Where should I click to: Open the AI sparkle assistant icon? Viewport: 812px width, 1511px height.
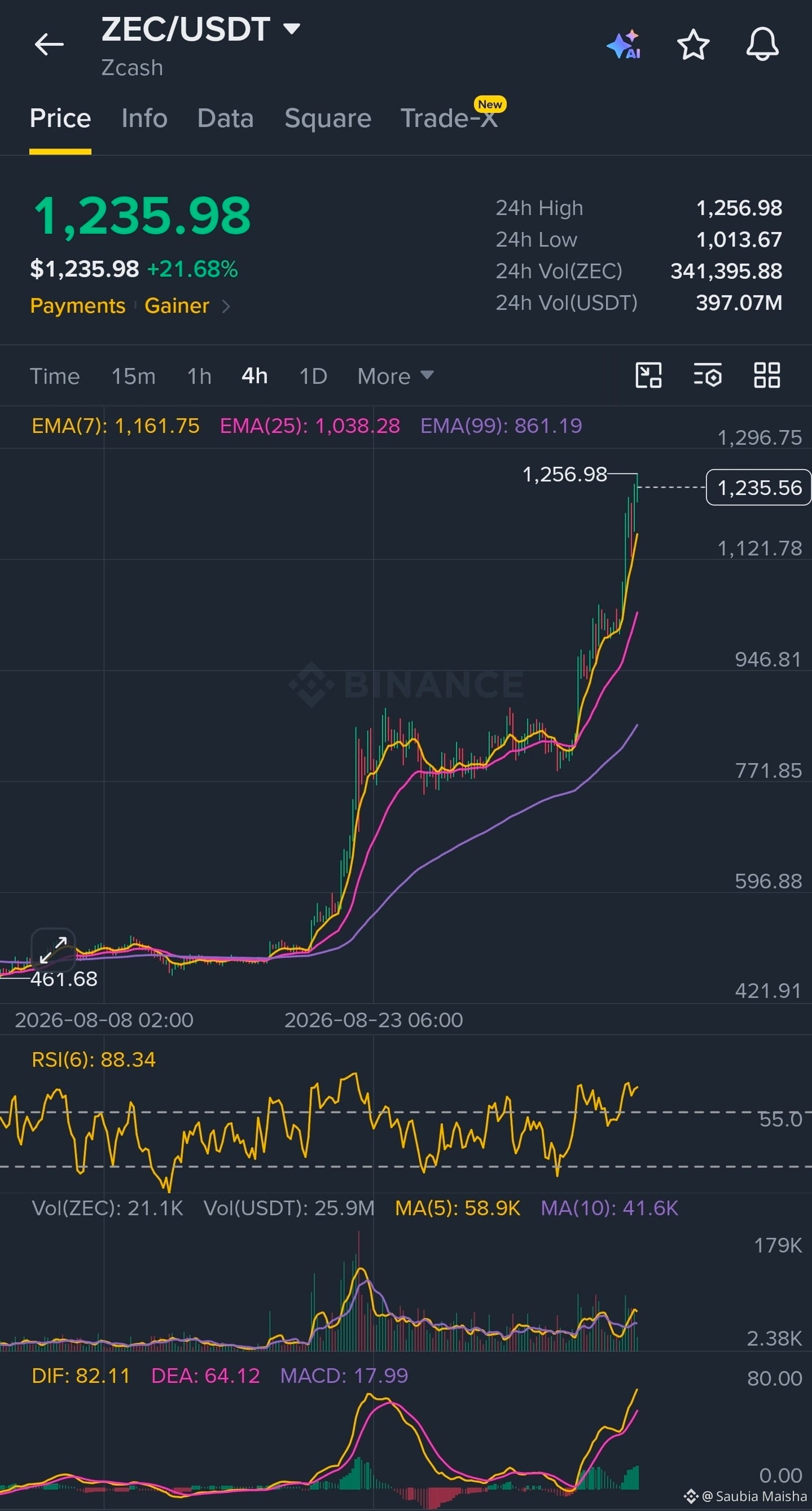pos(624,45)
